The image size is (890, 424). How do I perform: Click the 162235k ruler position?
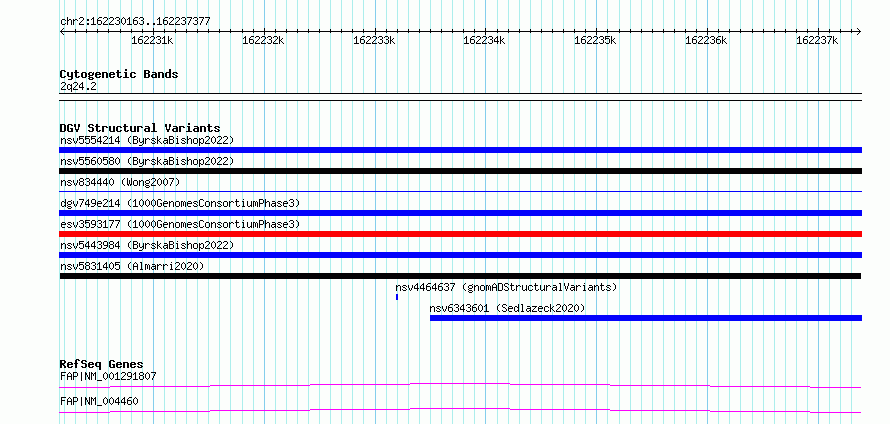tap(595, 40)
